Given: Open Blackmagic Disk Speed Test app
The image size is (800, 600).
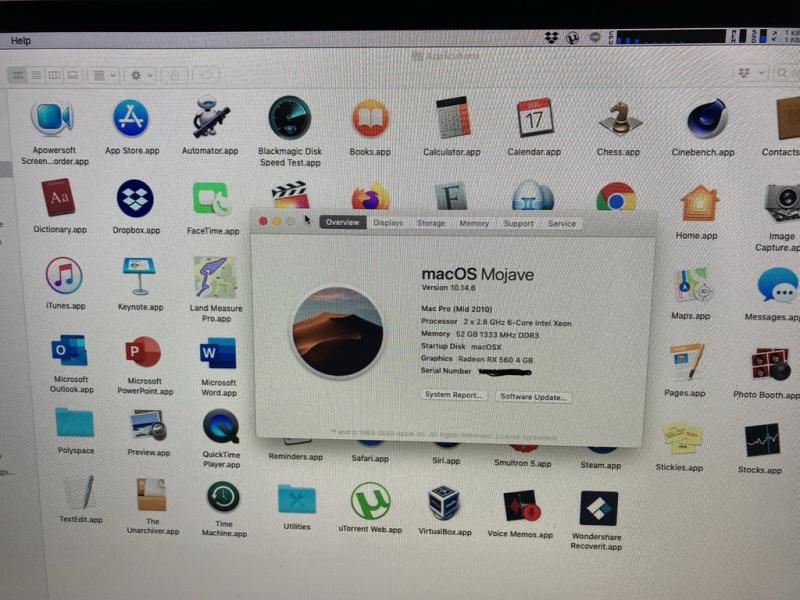Looking at the screenshot, I should (x=289, y=118).
